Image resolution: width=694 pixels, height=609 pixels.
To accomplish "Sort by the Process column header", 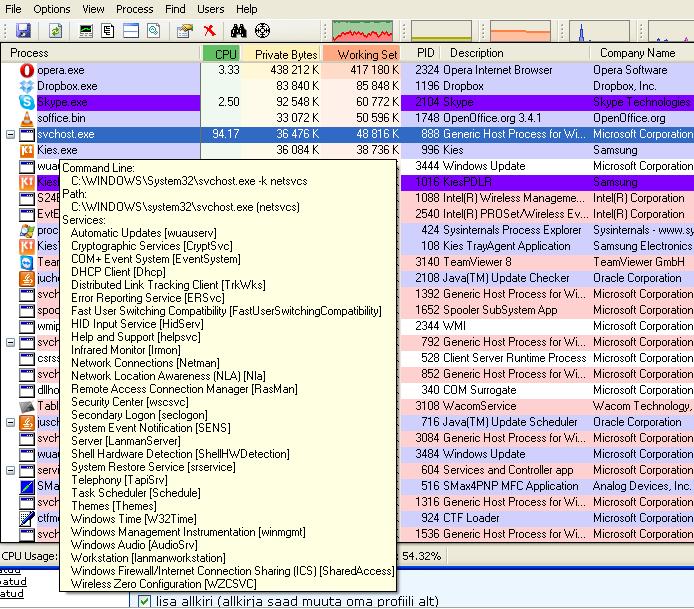I will click(x=100, y=53).
